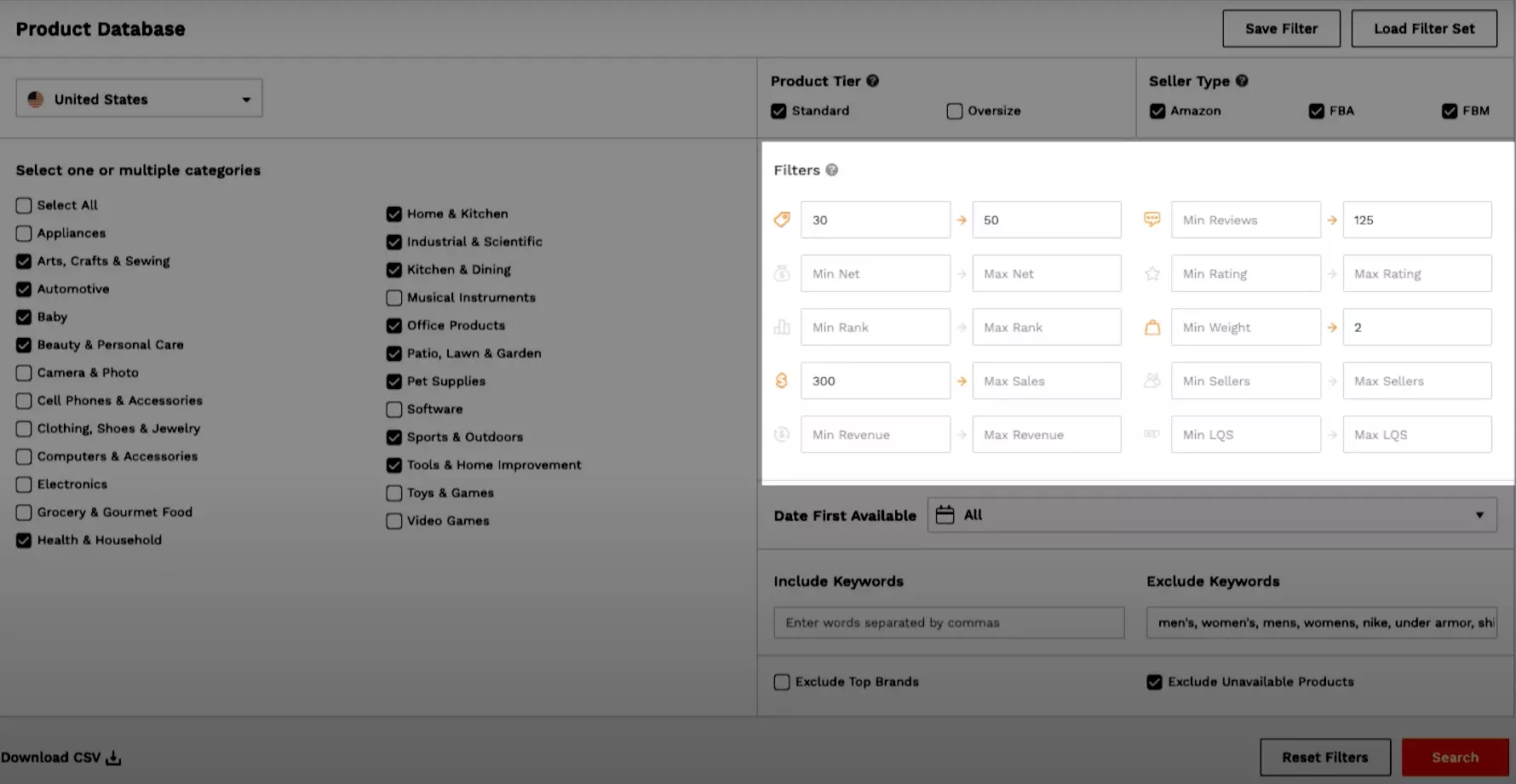The width and height of the screenshot is (1516, 784).
Task: Open the Seller Type help icon
Action: click(x=1242, y=81)
